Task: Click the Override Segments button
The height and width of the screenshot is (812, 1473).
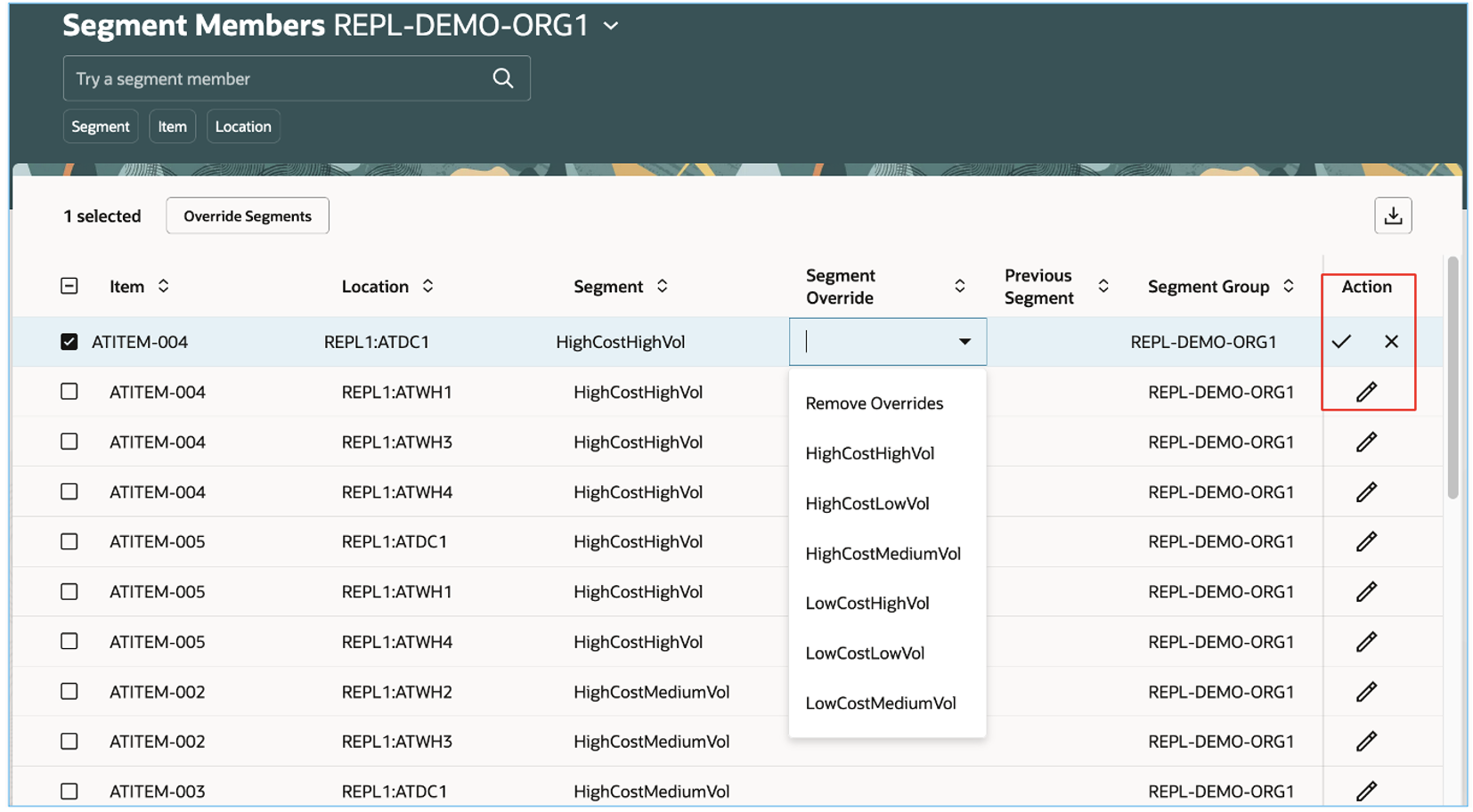Action: click(247, 215)
